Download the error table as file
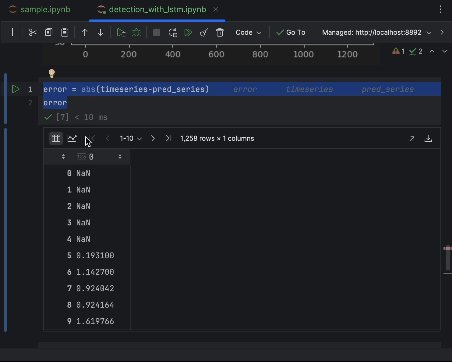 click(428, 138)
